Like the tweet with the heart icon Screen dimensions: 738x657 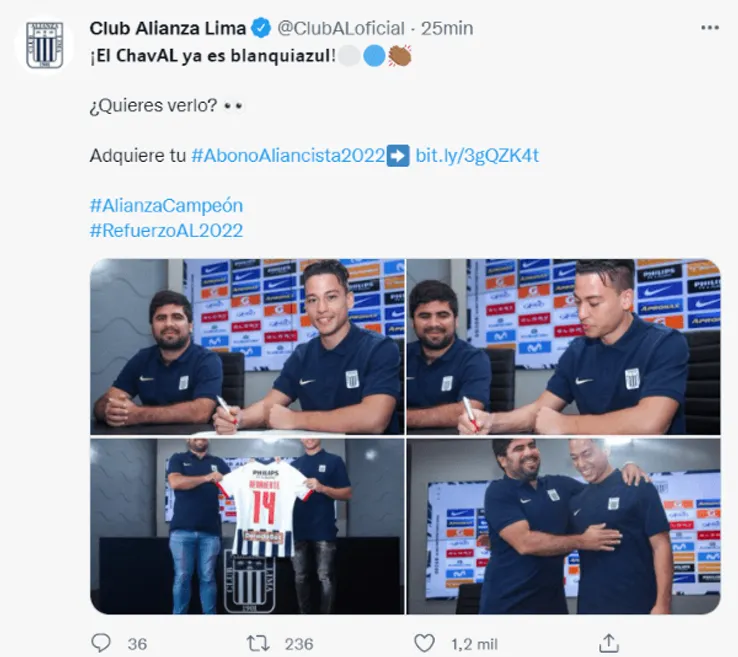(424, 643)
